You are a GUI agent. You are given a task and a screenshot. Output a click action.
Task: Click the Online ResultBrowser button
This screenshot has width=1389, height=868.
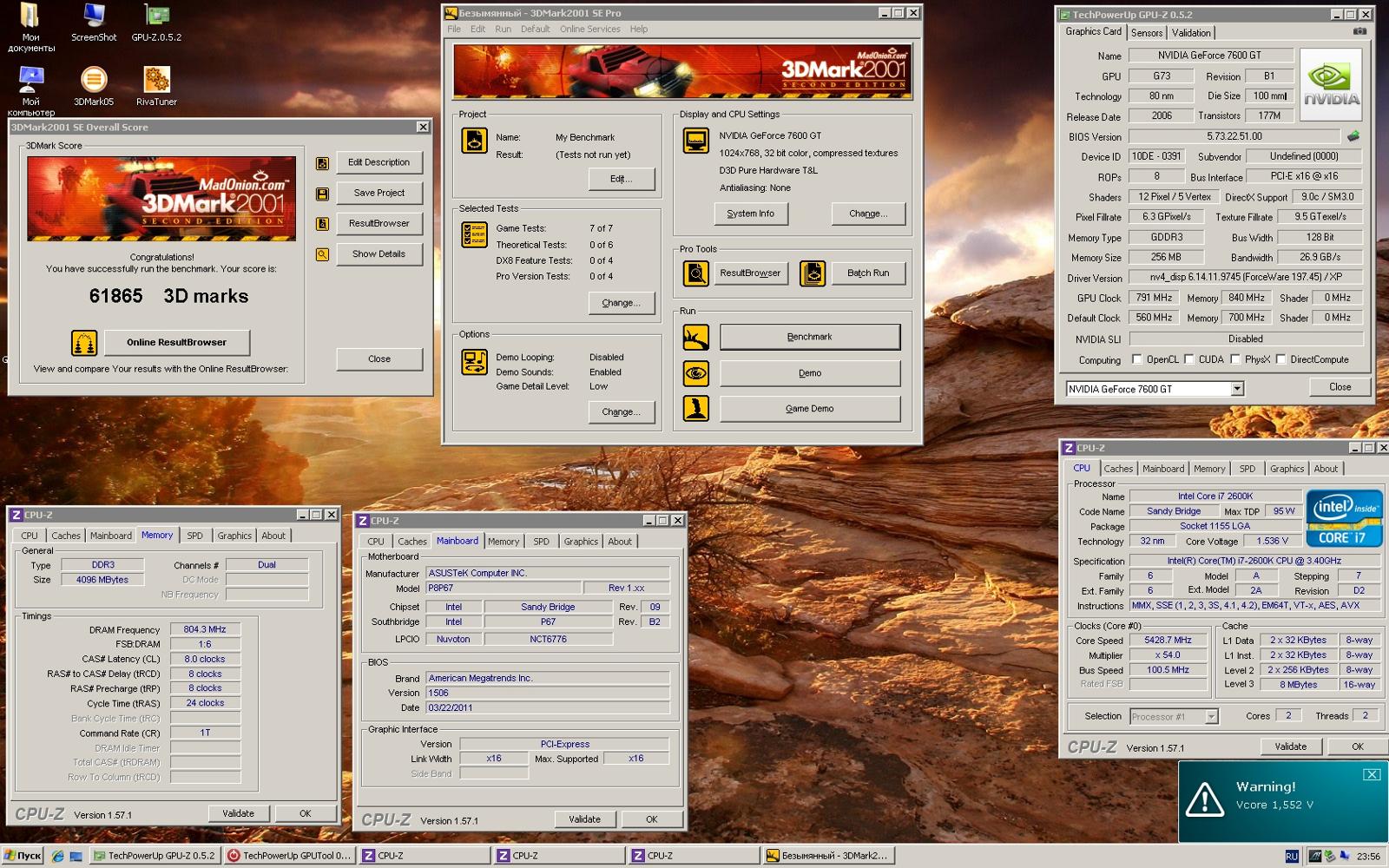(x=177, y=343)
